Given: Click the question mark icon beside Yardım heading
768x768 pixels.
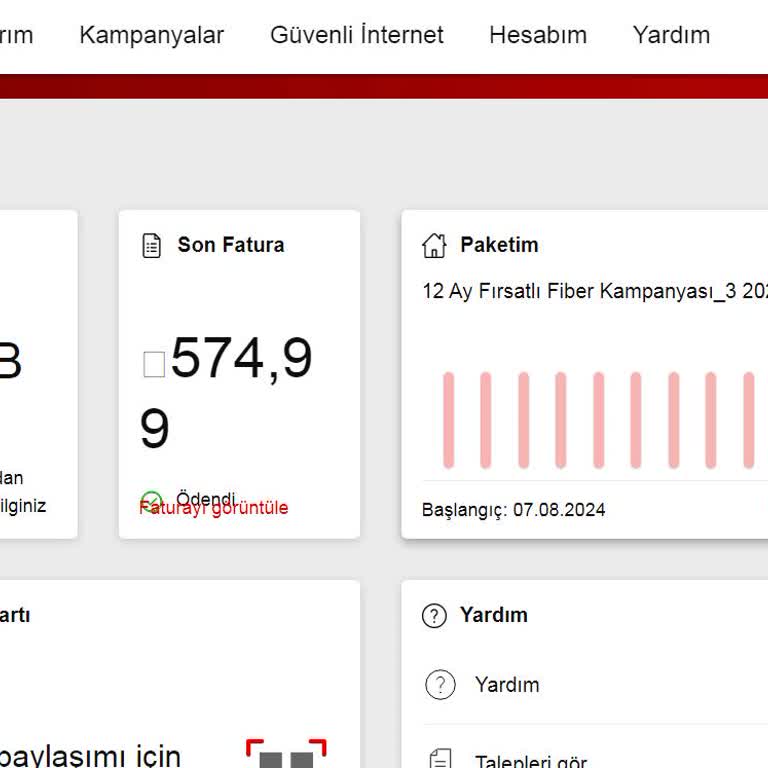Looking at the screenshot, I should click(x=434, y=616).
